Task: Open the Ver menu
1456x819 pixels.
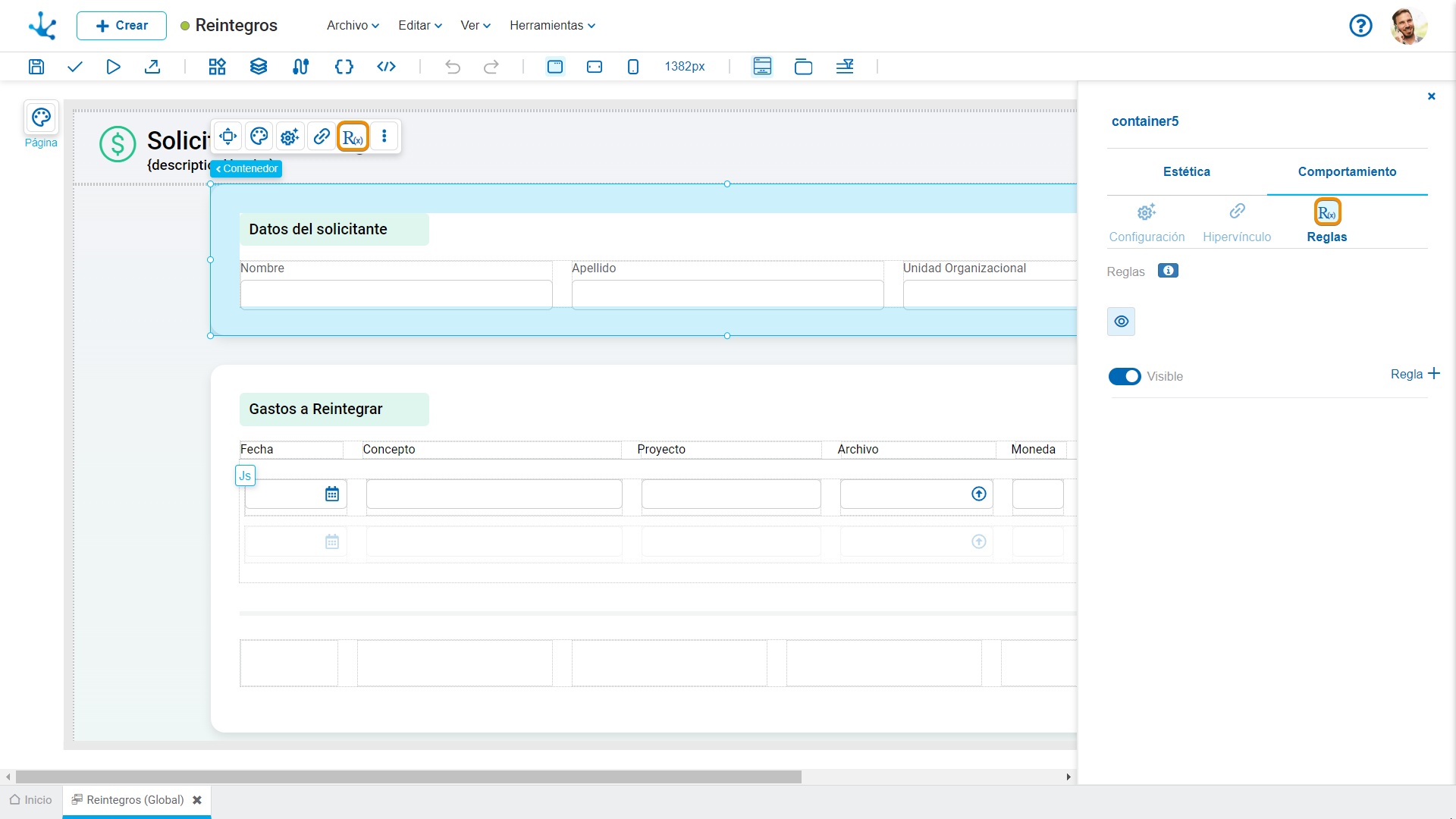Action: (x=475, y=26)
